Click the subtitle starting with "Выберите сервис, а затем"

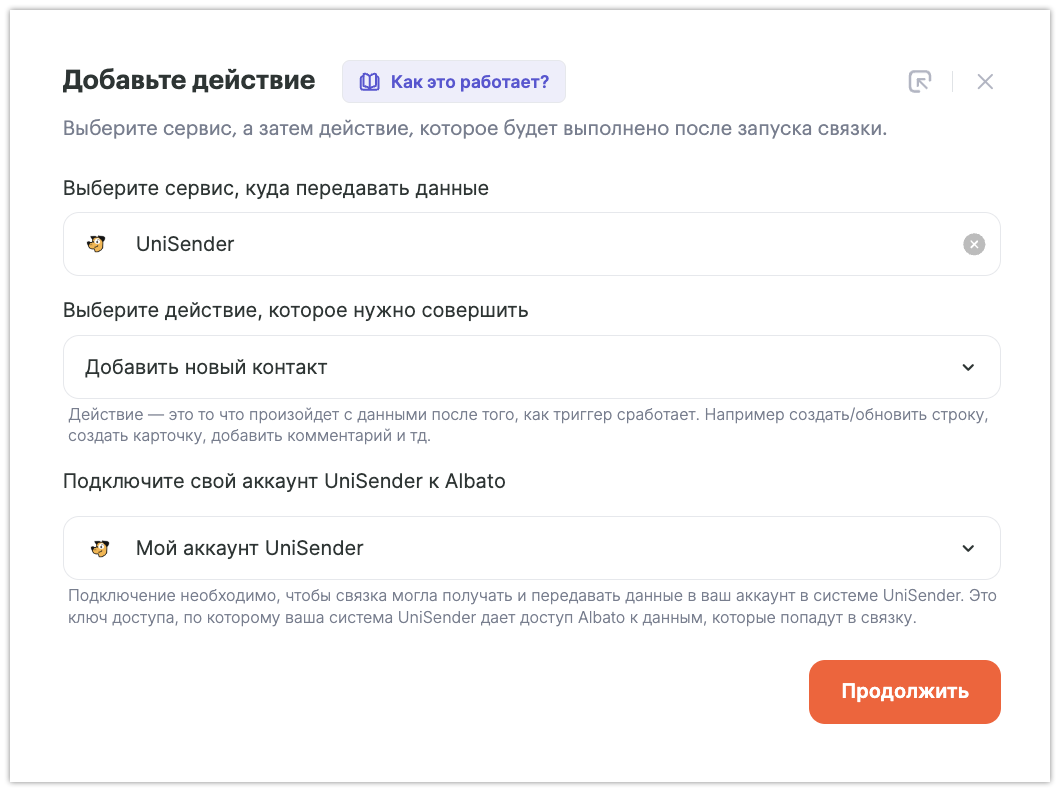click(475, 129)
